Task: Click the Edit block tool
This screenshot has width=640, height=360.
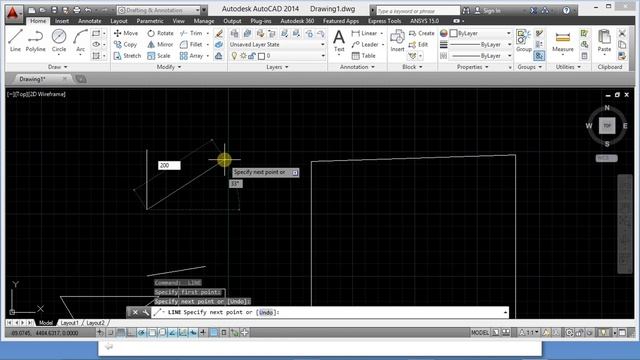Action: point(418,44)
